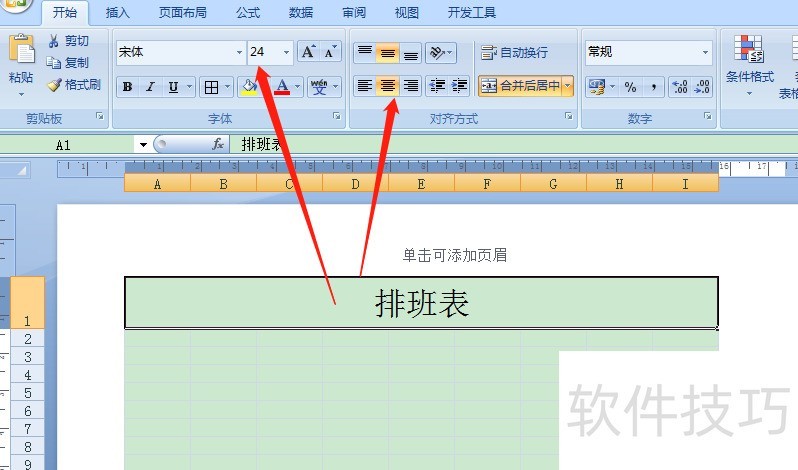Image resolution: width=798 pixels, height=470 pixels.
Task: Select the Format Painter (格式刷) tool
Action: (73, 85)
